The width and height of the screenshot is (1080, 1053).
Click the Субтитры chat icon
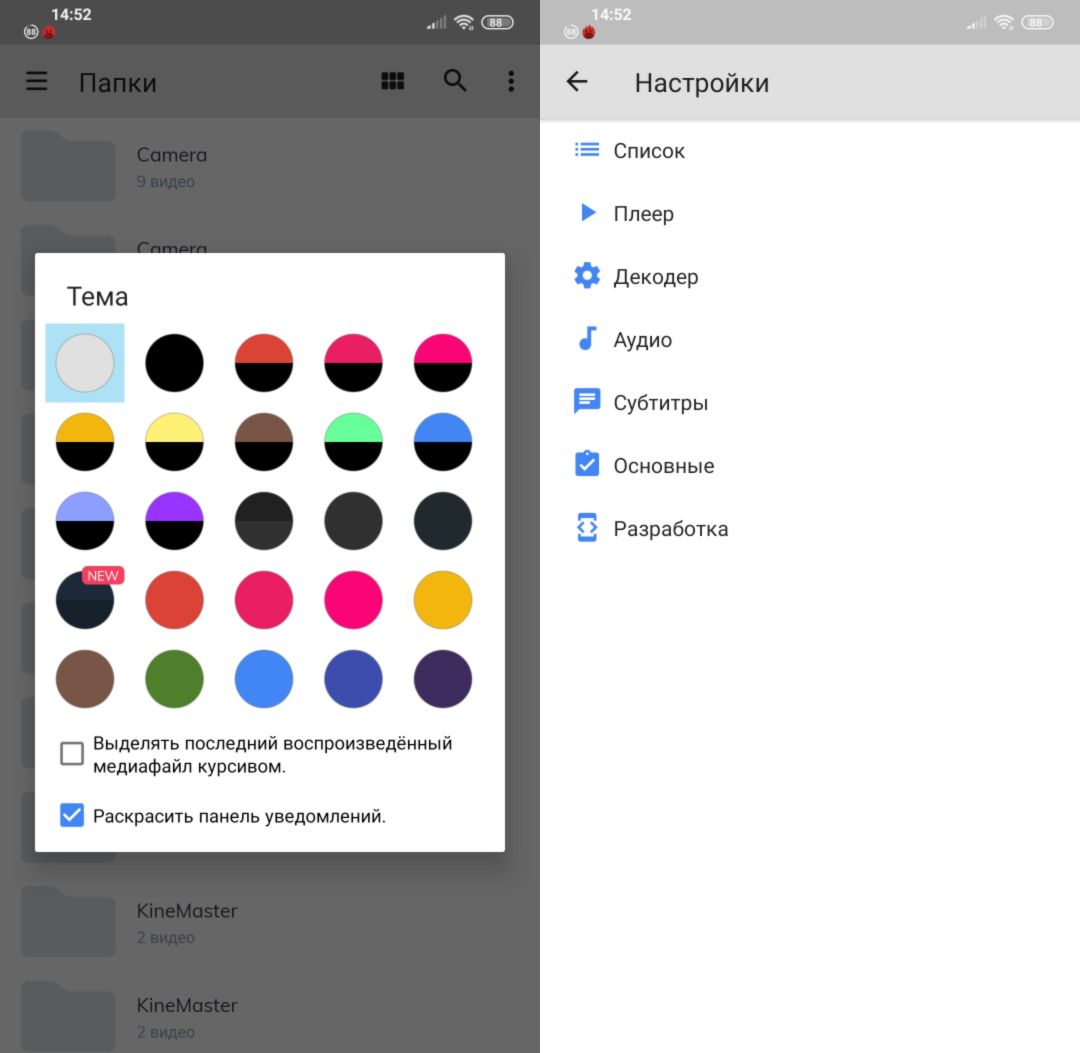587,402
